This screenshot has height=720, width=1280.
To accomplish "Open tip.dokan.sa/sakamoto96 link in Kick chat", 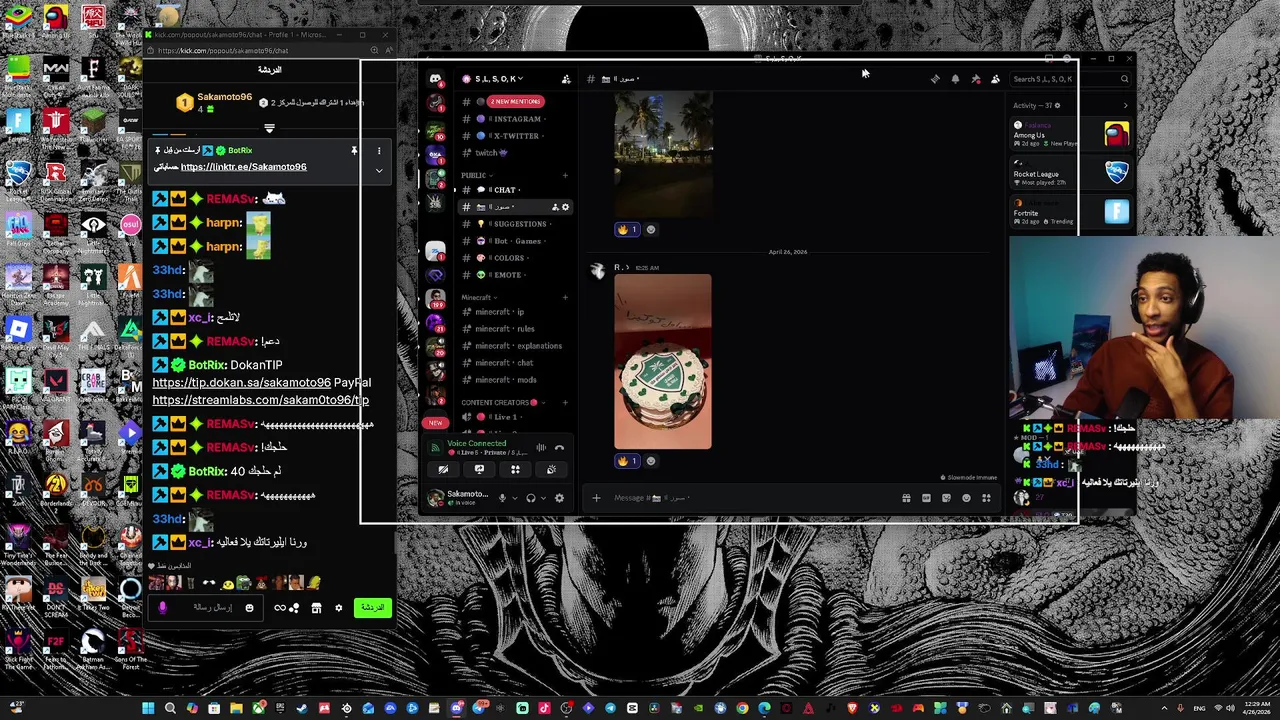I will pyautogui.click(x=241, y=382).
